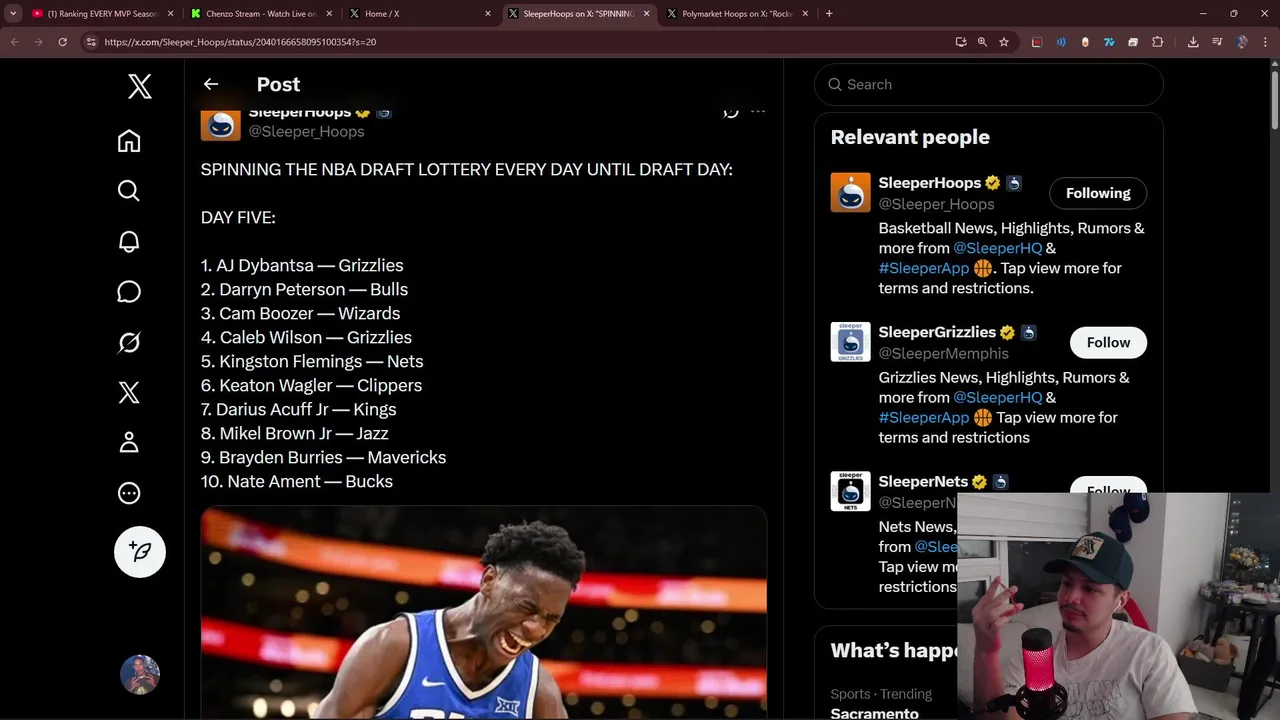Open @SleeperHQ mention in SleeperGrizzlies bio
Screen dimensions: 1280x720
pos(997,397)
